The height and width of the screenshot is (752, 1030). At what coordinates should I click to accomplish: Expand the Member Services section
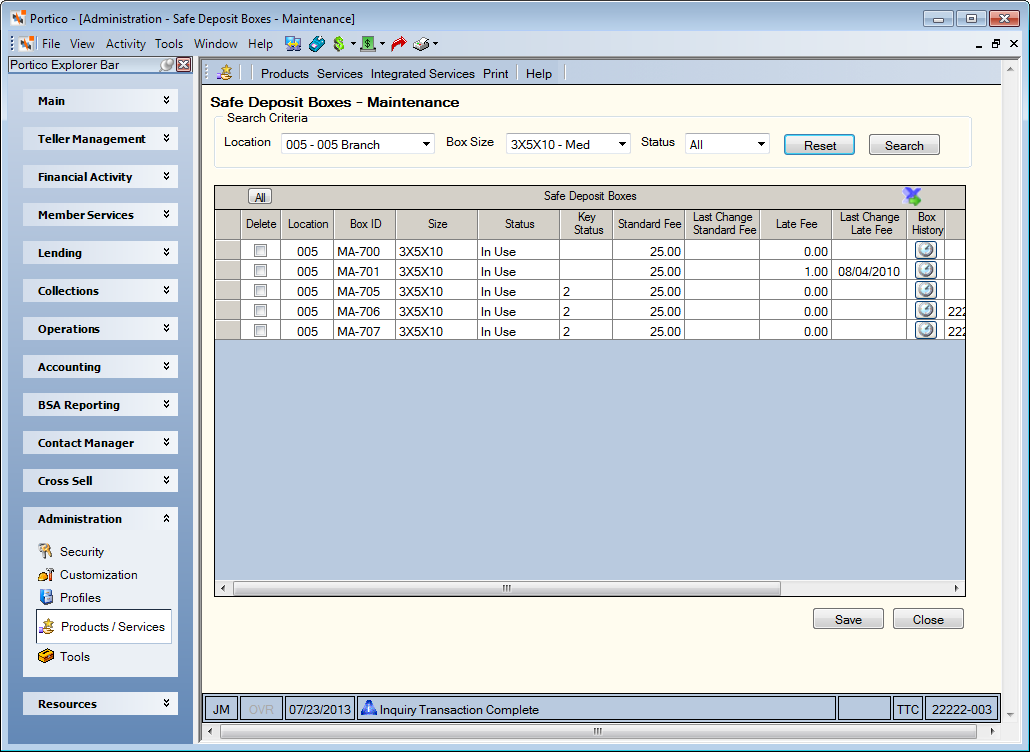[101, 215]
